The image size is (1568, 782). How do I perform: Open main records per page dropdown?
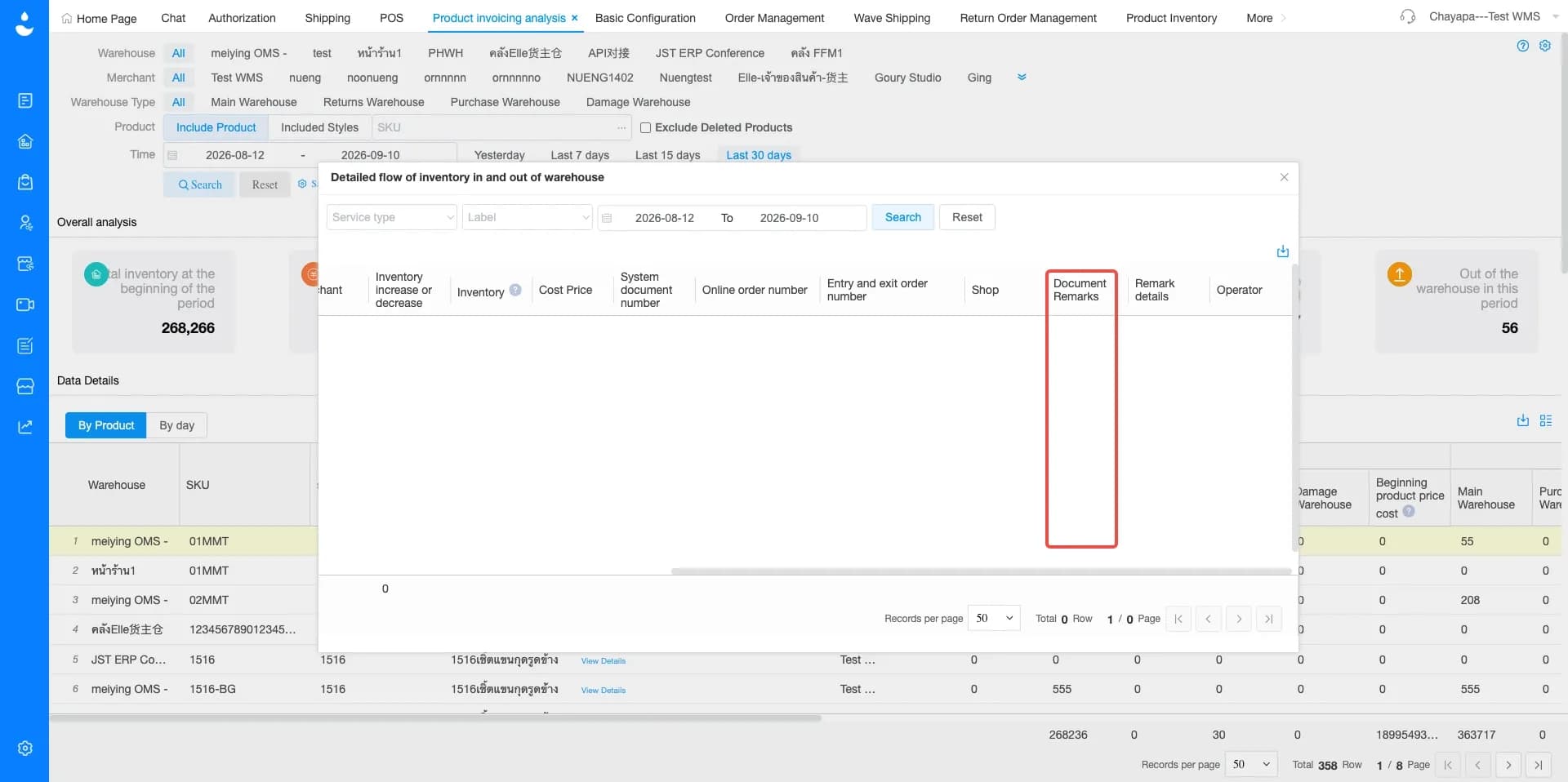[x=1251, y=764]
